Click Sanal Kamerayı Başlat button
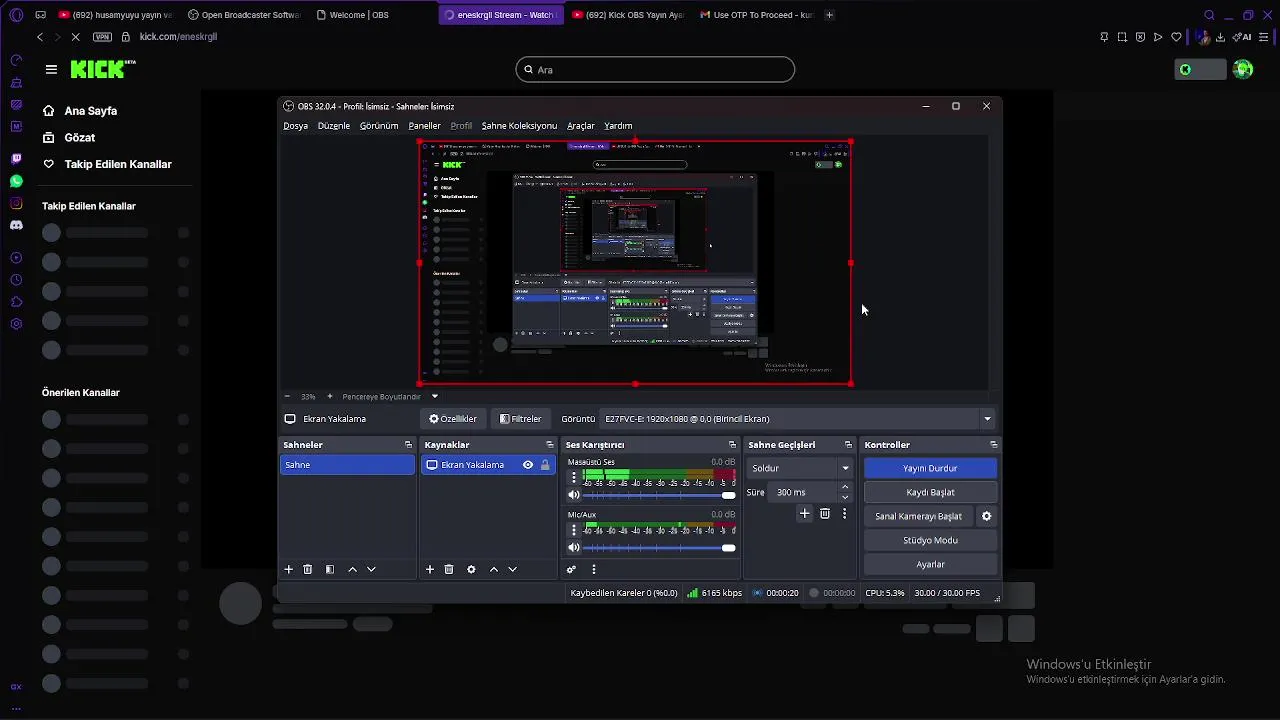Viewport: 1280px width, 720px height. (x=918, y=516)
